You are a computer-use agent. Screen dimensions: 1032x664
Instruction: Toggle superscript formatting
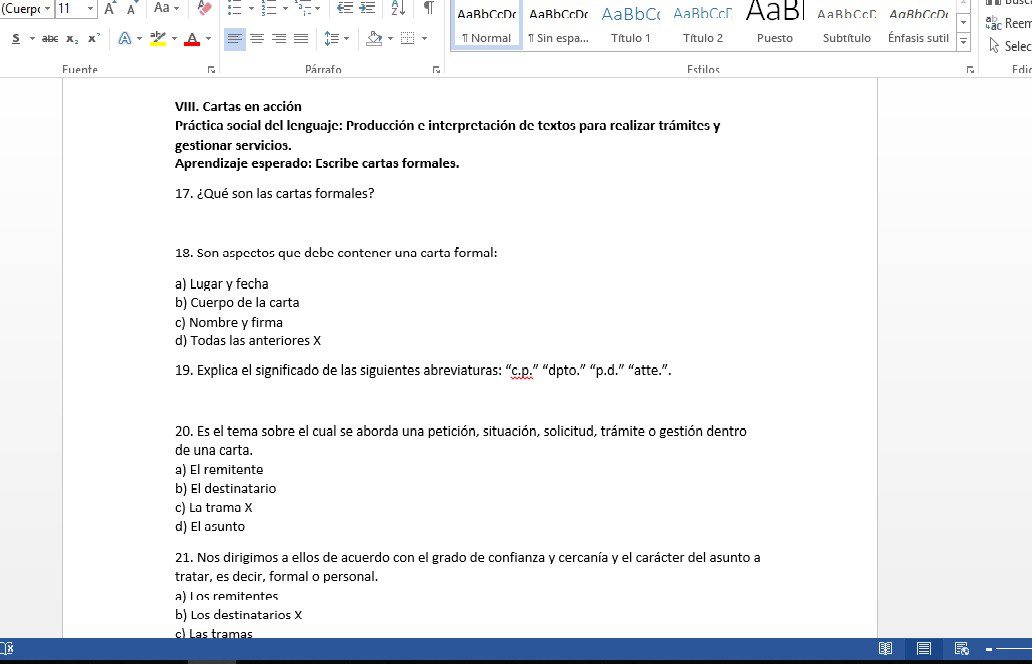[93, 39]
